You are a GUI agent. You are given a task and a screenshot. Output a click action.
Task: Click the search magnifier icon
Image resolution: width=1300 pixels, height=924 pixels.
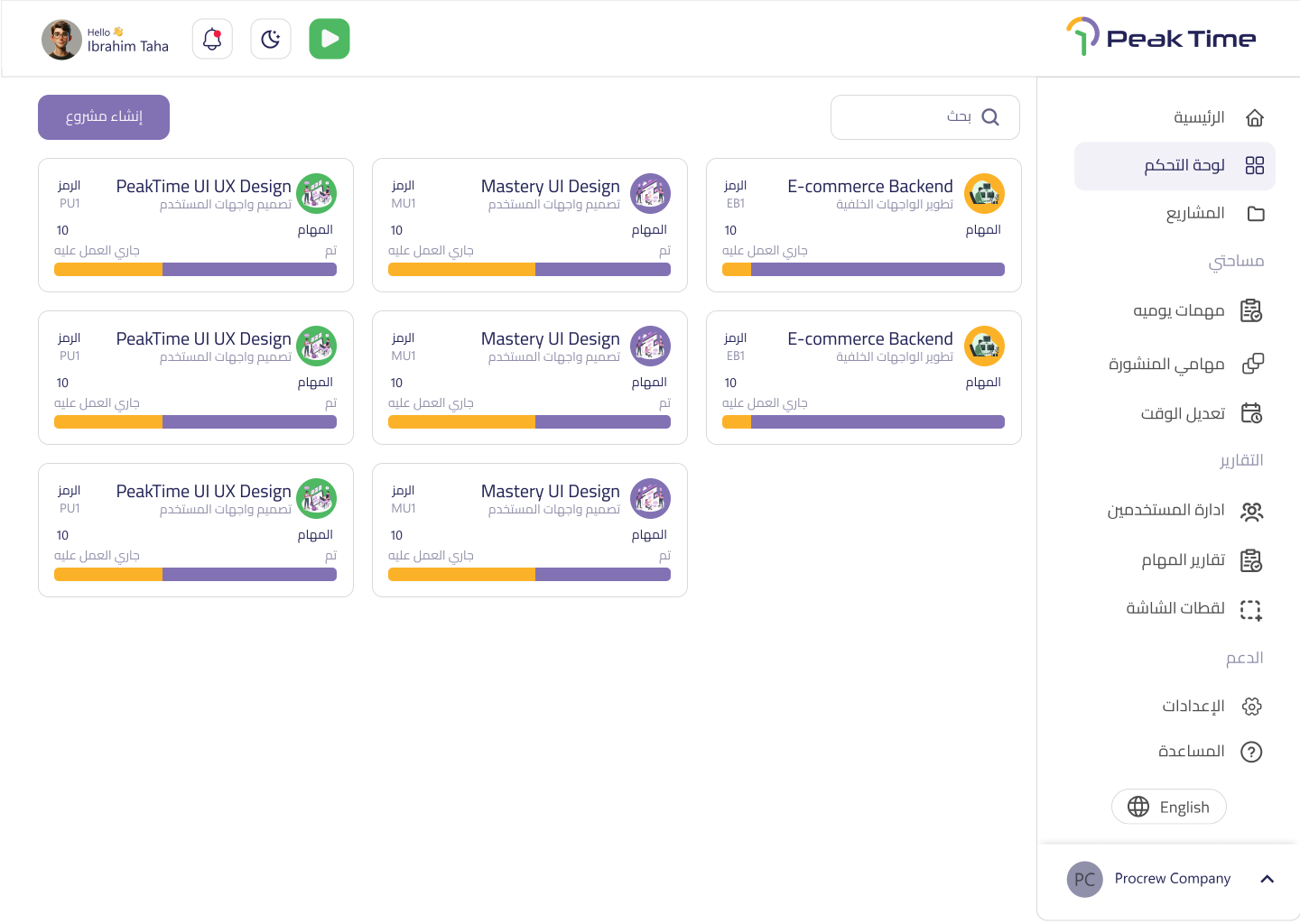(990, 117)
